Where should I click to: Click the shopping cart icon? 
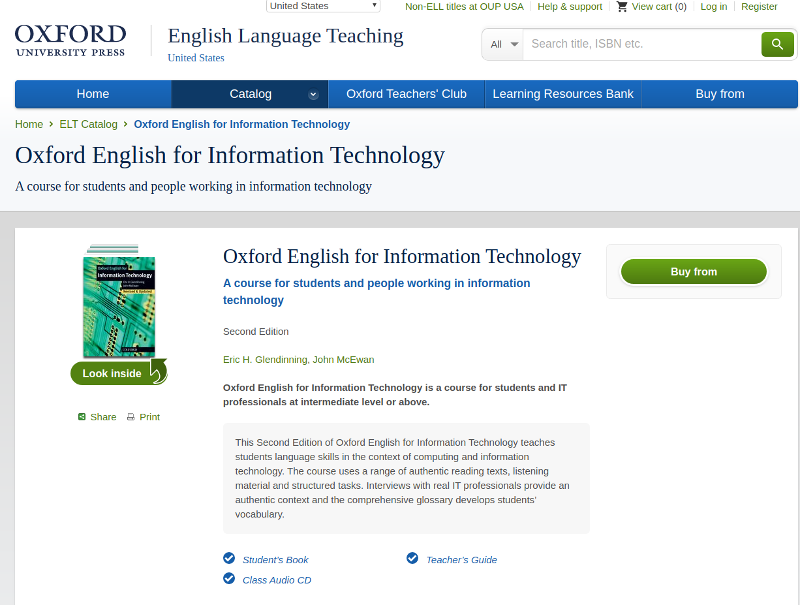point(621,7)
